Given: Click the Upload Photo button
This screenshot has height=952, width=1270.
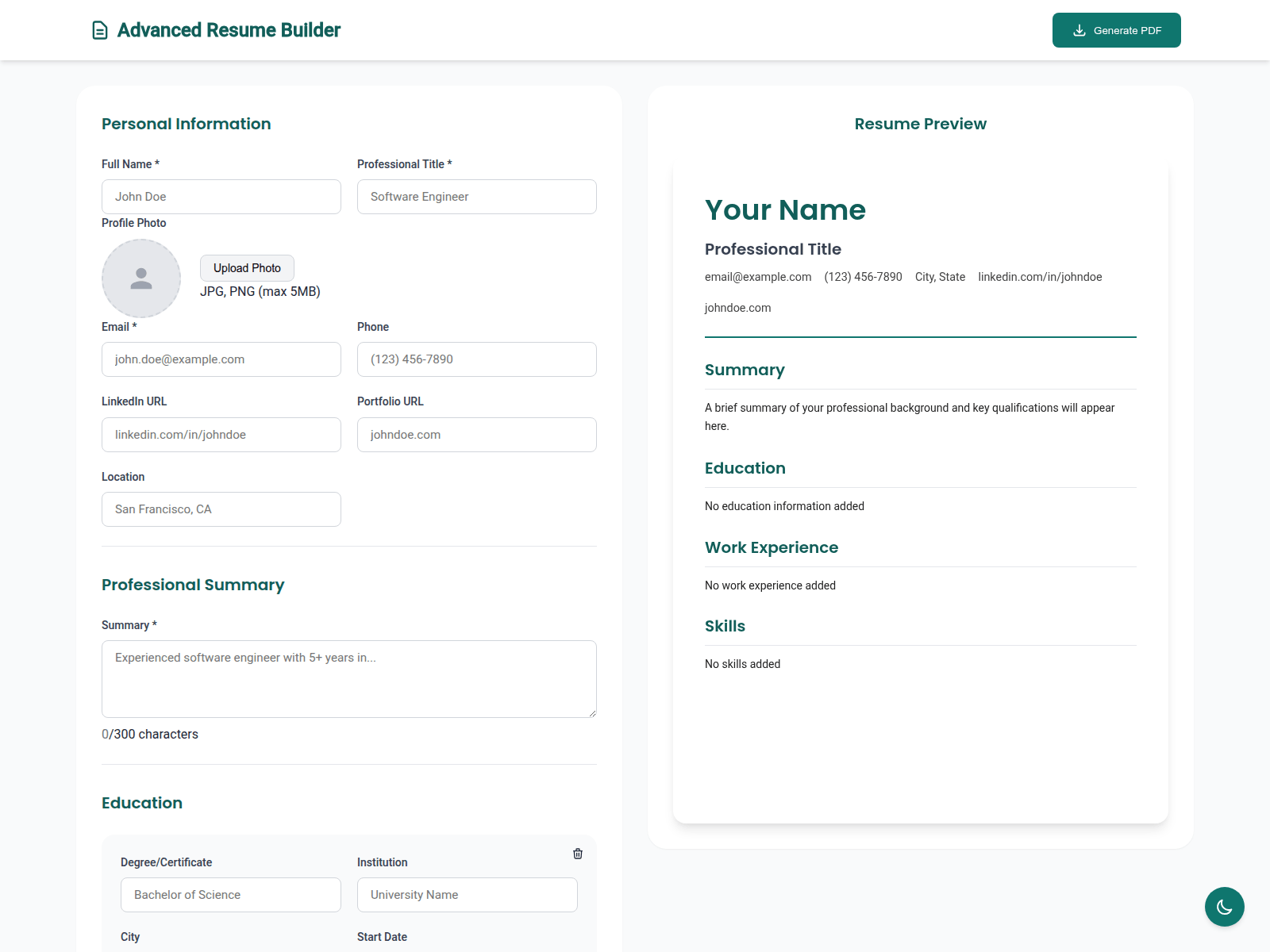Looking at the screenshot, I should (x=247, y=268).
